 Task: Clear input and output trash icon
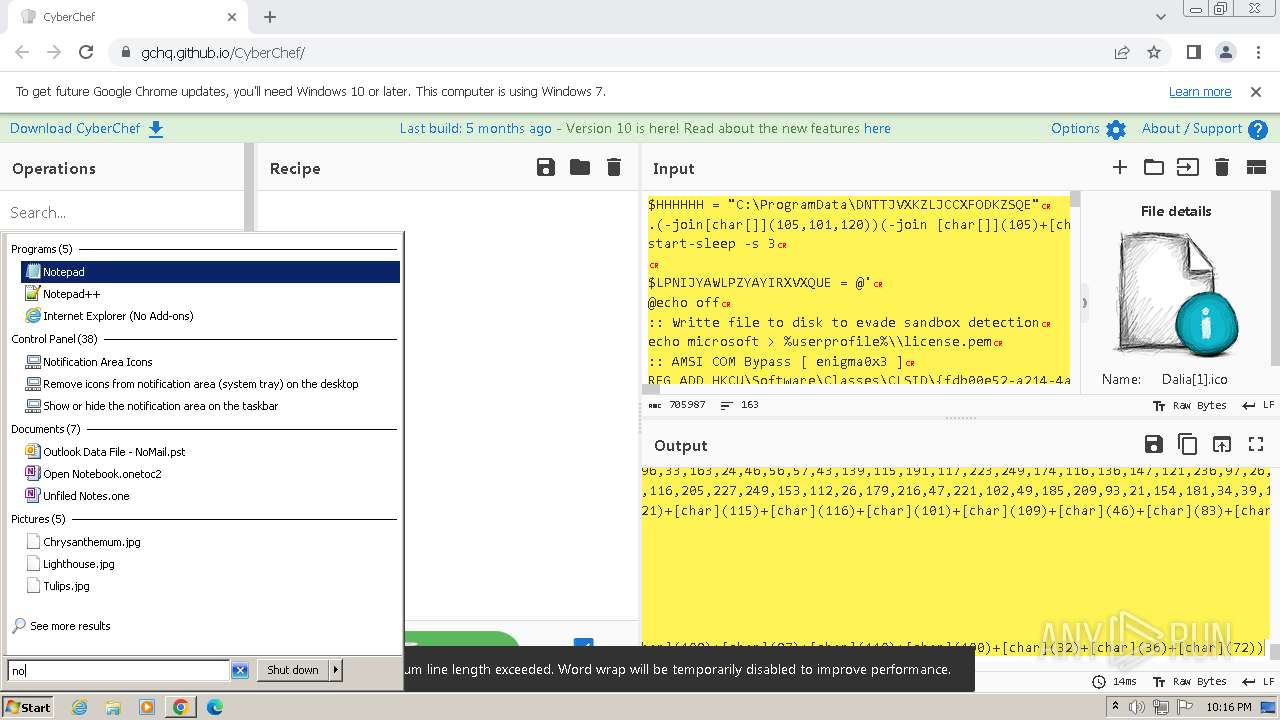click(x=1222, y=167)
